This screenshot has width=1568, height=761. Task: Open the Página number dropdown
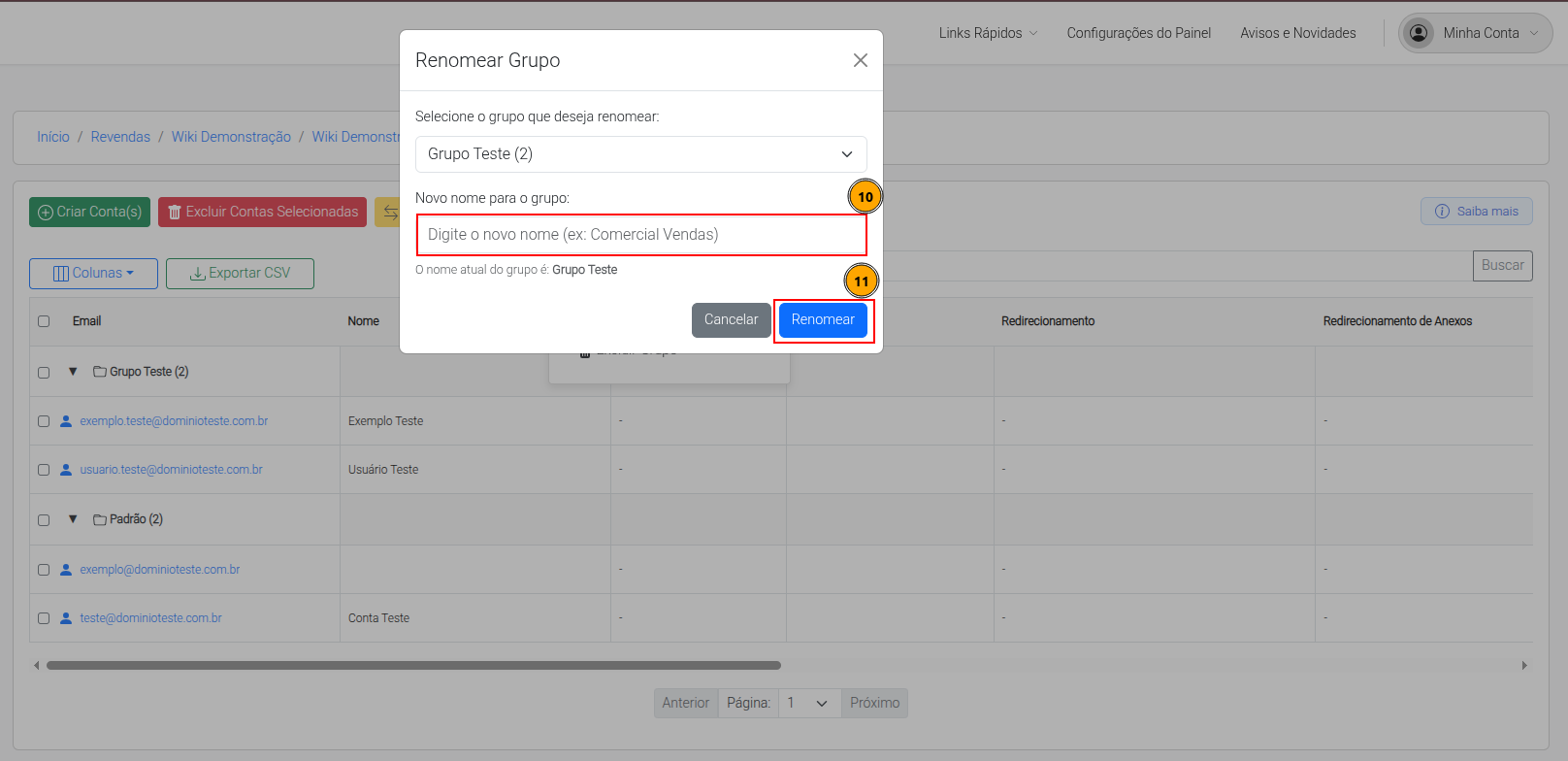tap(808, 703)
